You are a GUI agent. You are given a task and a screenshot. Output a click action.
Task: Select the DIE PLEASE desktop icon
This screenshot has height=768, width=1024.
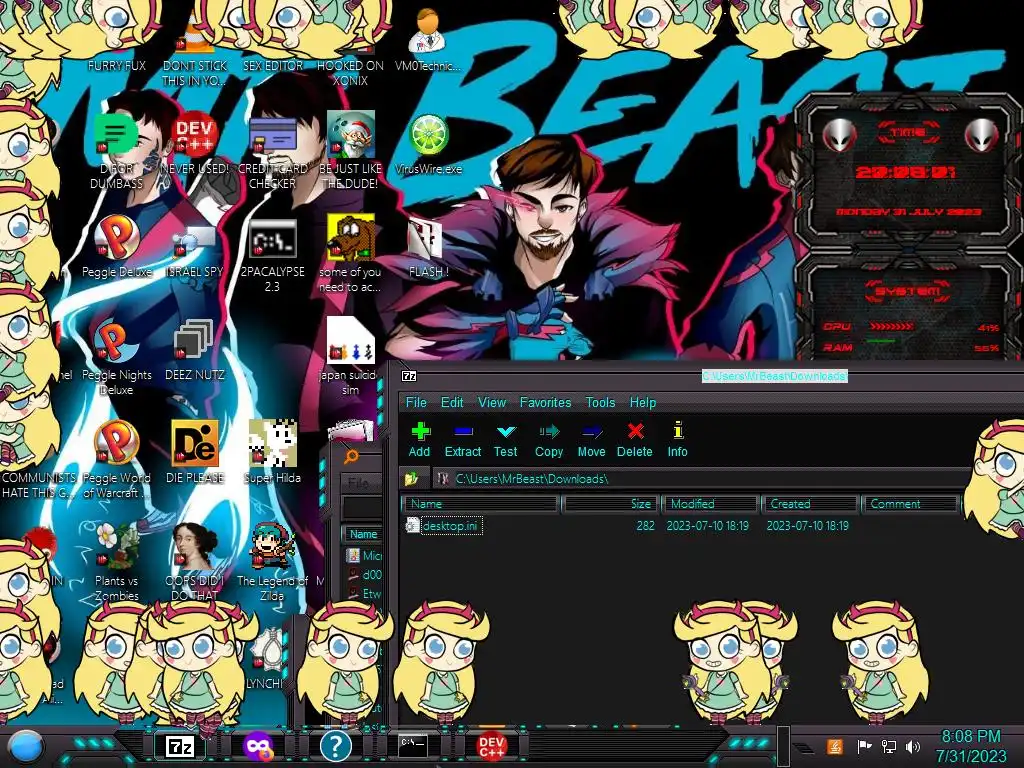(x=195, y=452)
